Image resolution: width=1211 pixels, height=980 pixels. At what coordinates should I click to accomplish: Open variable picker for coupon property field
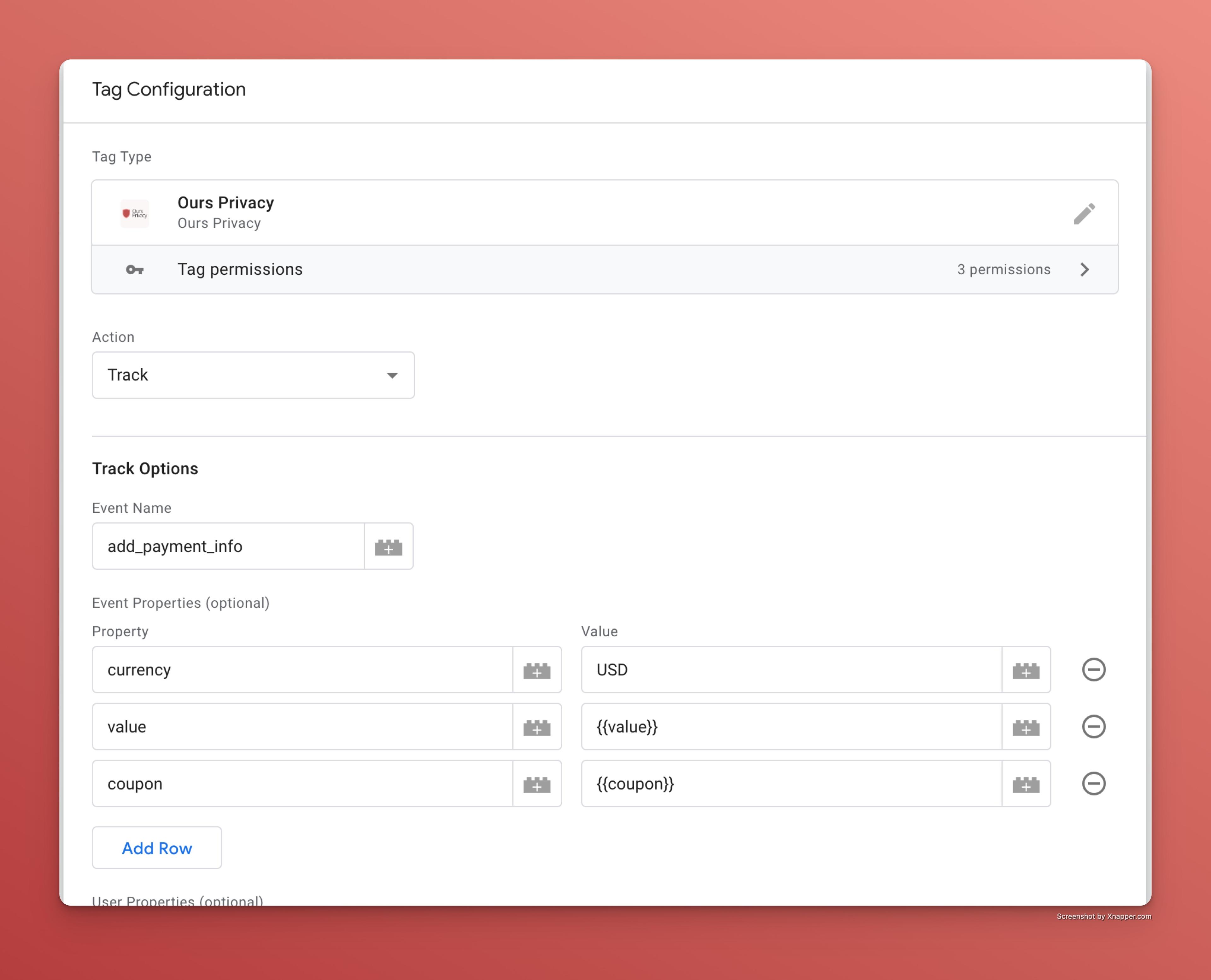pos(536,784)
